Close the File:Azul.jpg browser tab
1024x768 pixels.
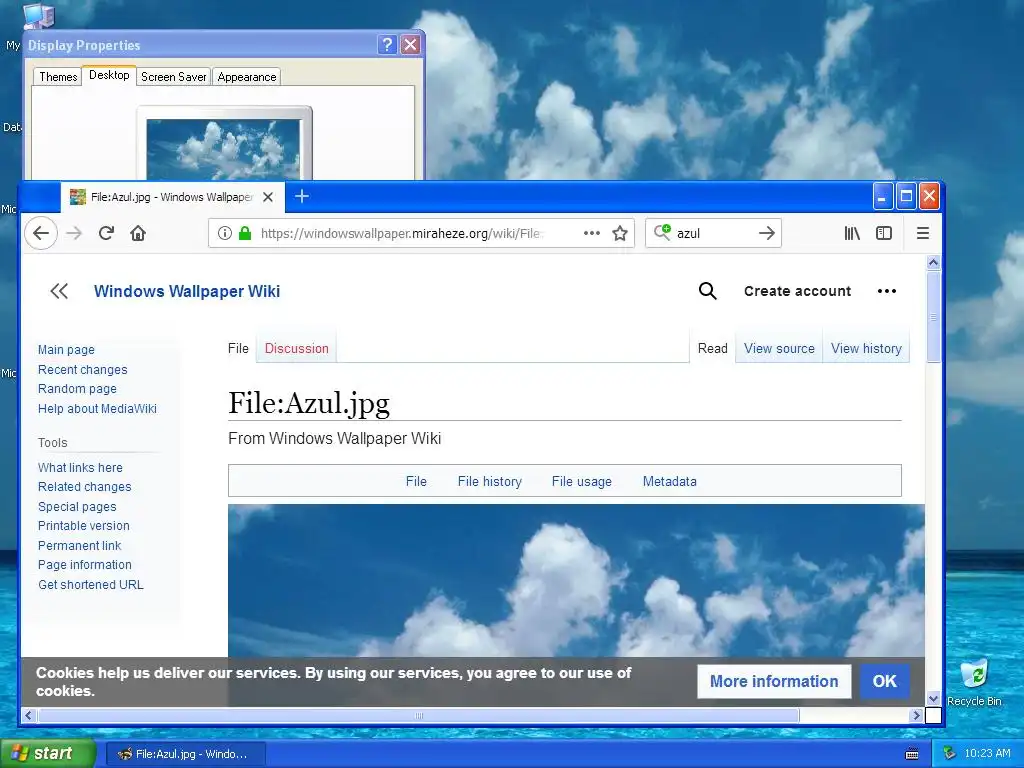point(268,197)
